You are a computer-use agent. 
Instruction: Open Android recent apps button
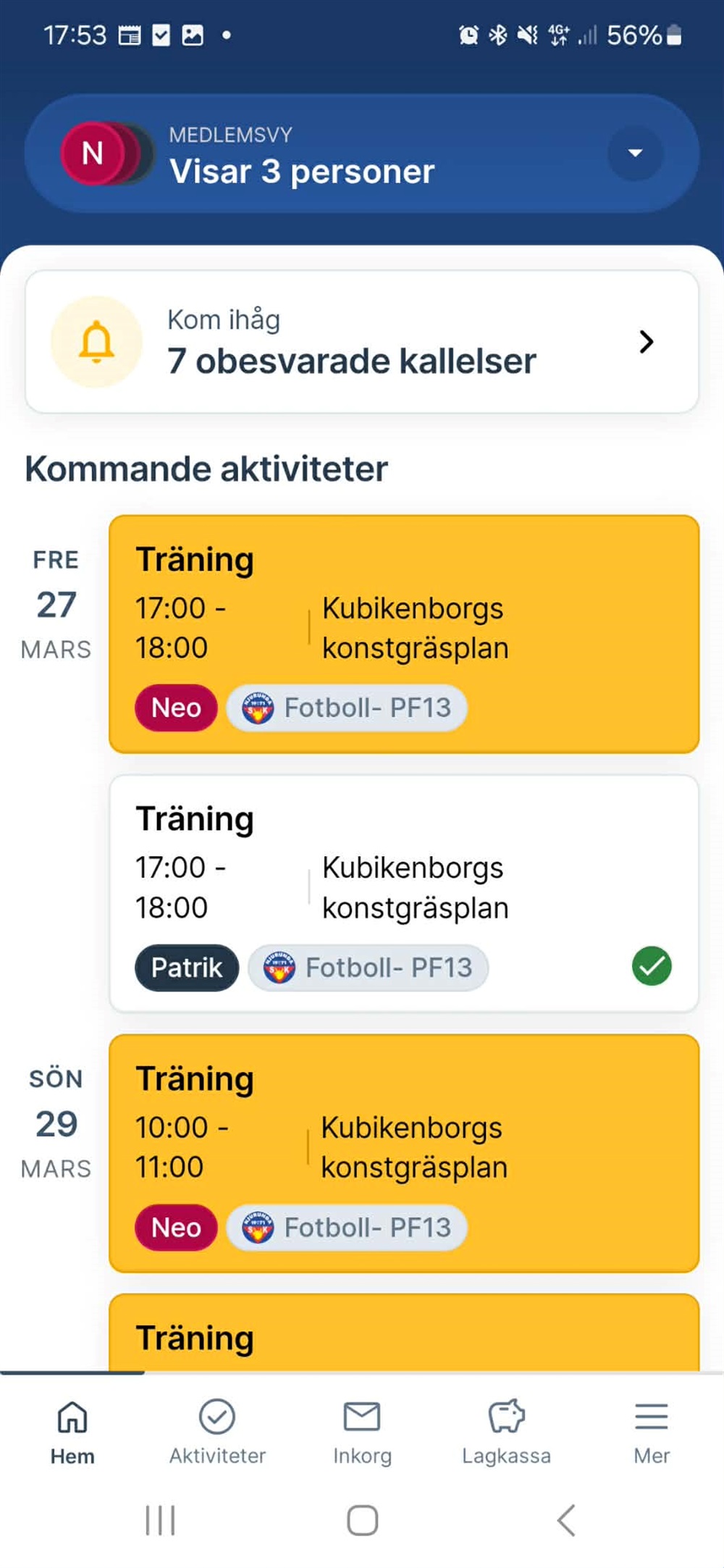[160, 1519]
